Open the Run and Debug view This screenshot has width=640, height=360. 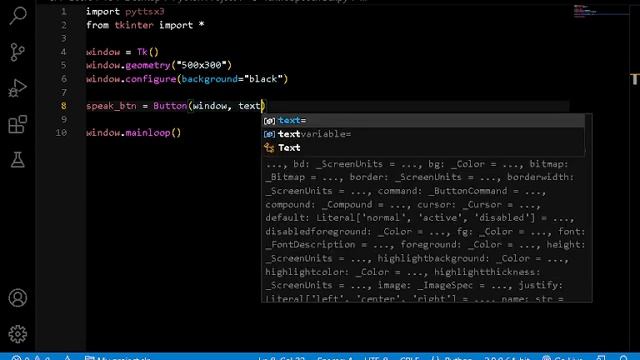coord(18,88)
